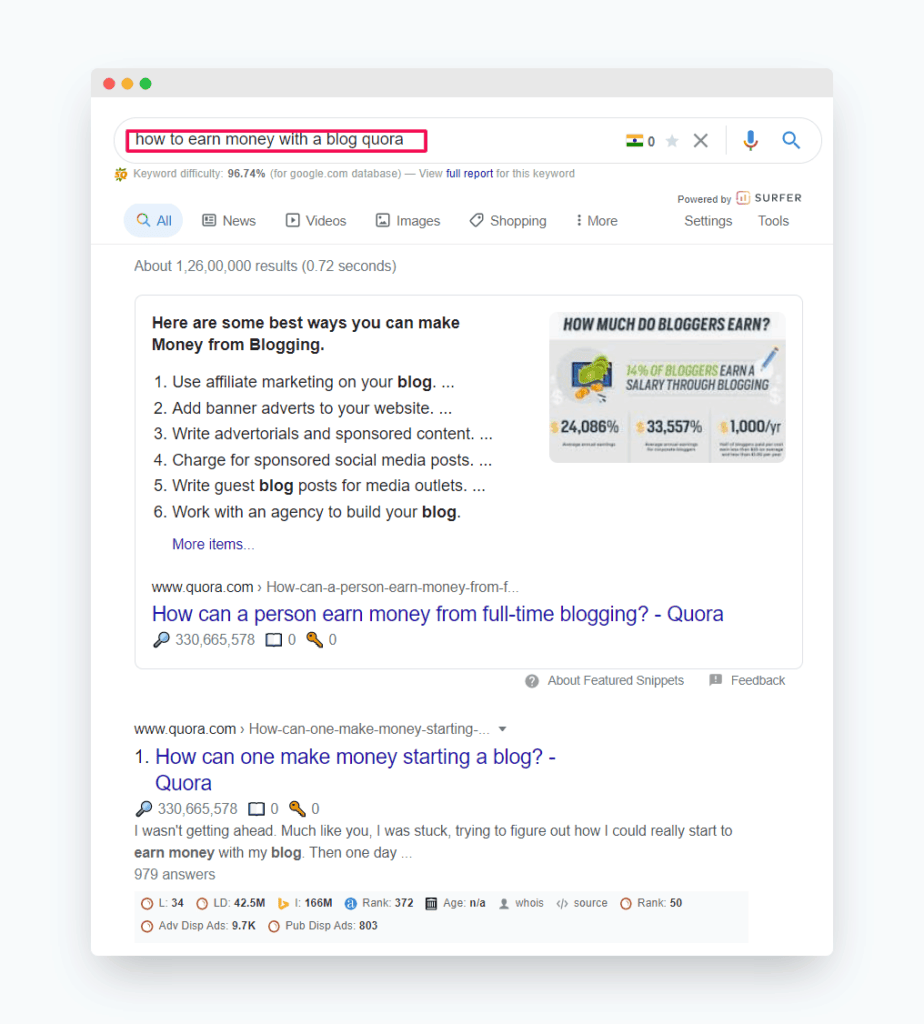Viewport: 924px width, 1024px height.
Task: Click the Age calendar icon
Action: pyautogui.click(x=431, y=904)
